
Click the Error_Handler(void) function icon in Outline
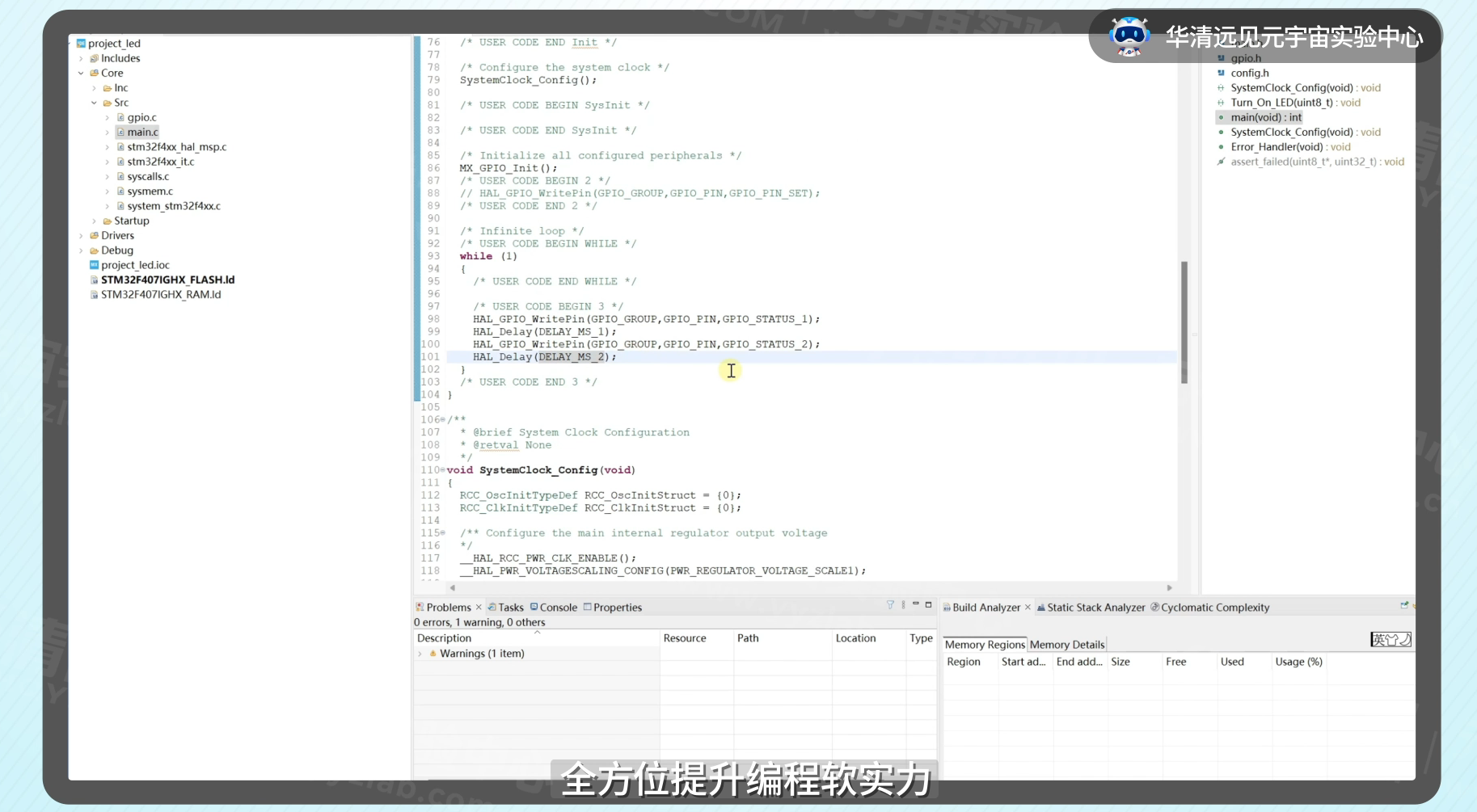point(1221,147)
